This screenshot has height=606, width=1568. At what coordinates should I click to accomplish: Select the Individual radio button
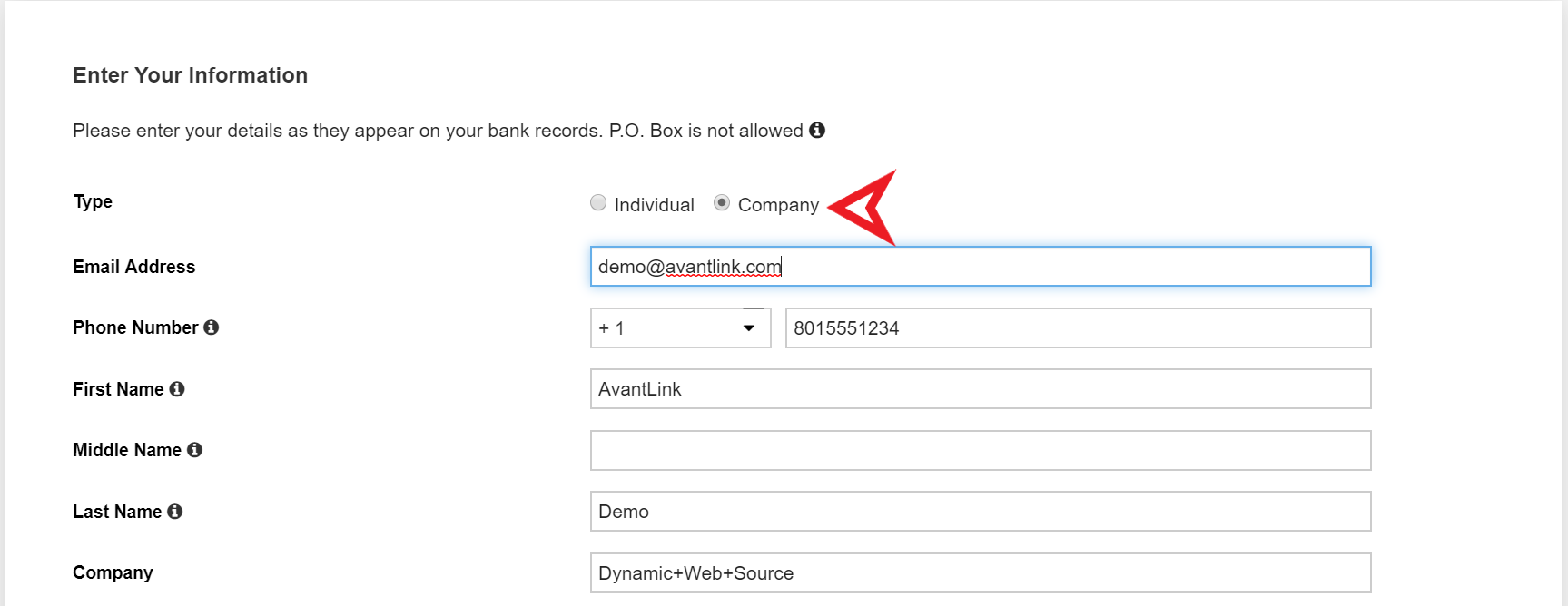(x=598, y=202)
